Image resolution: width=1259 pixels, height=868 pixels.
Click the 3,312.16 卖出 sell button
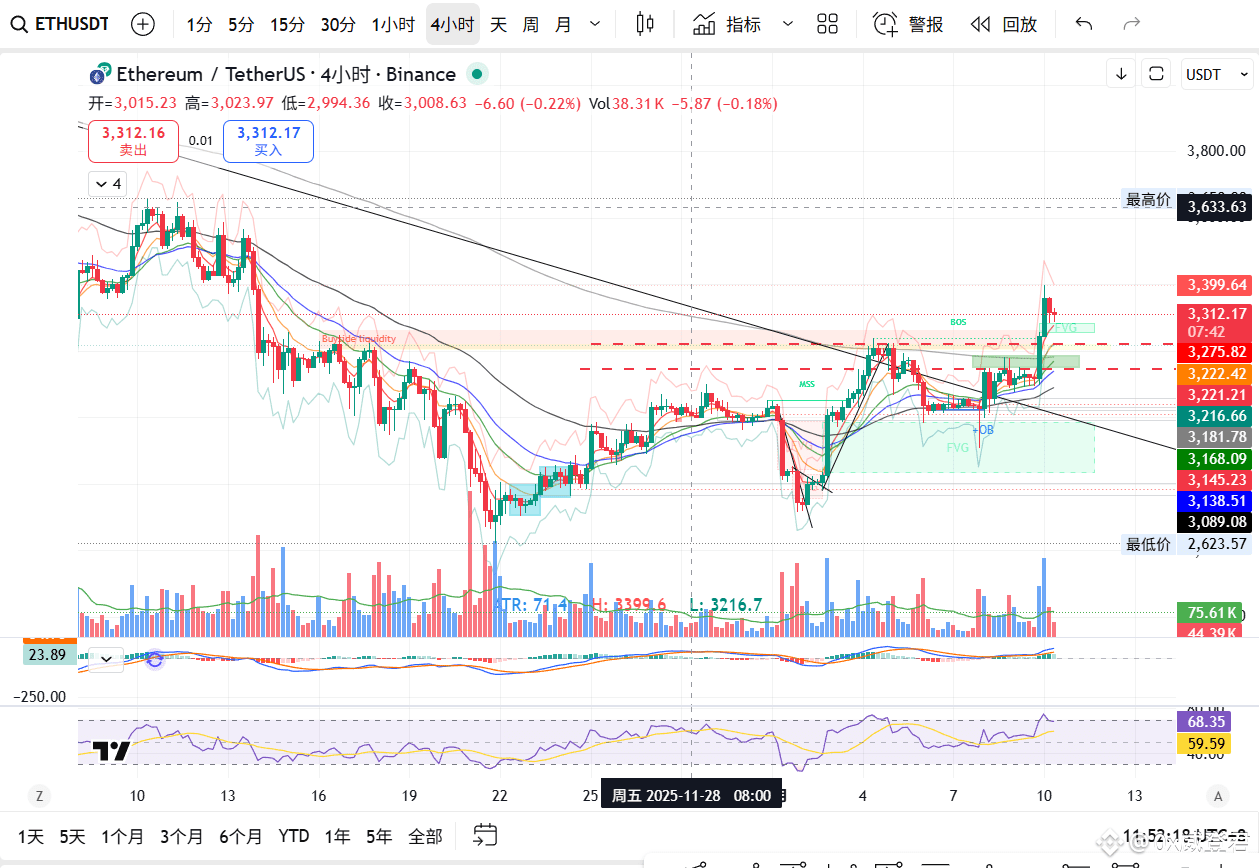coord(133,141)
